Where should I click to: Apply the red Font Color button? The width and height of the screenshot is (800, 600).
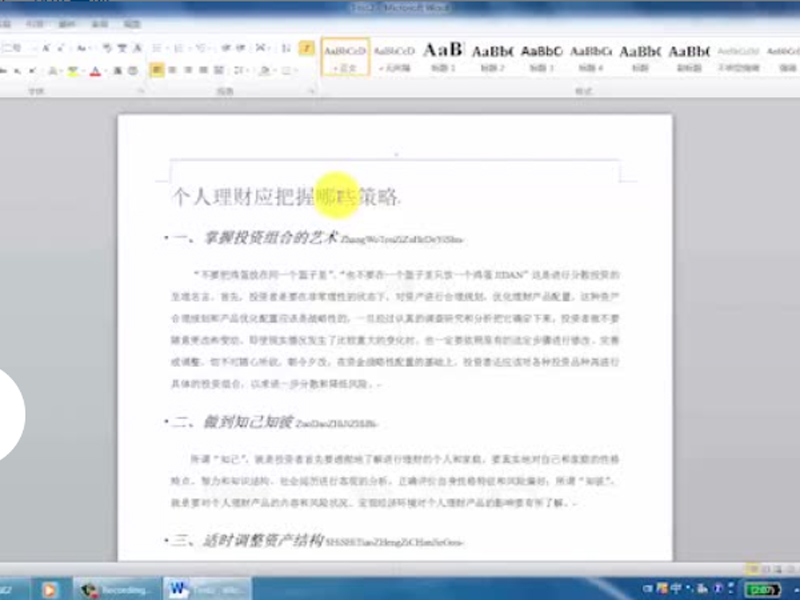pos(95,70)
